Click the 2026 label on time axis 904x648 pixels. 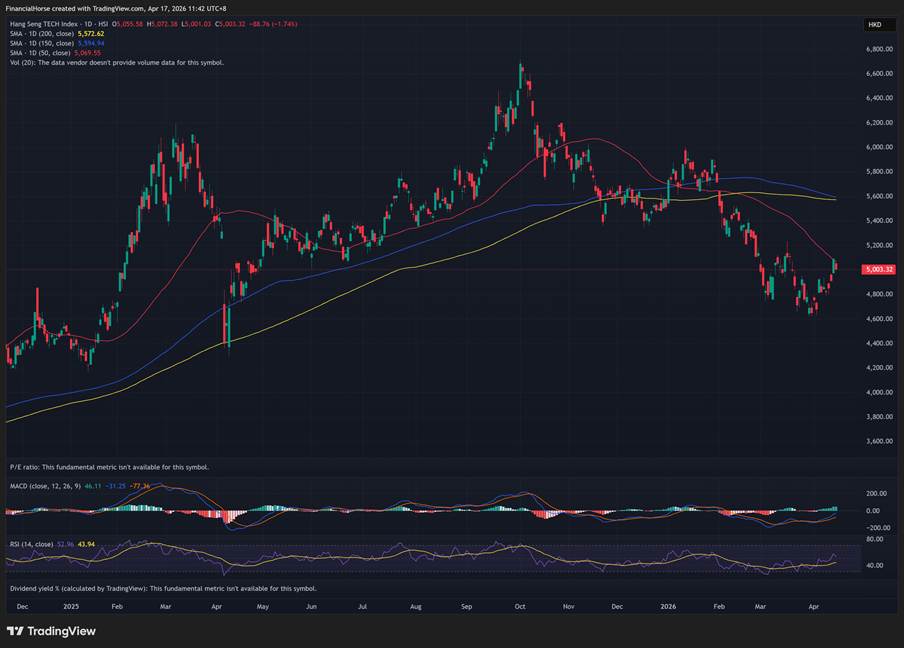pyautogui.click(x=668, y=606)
